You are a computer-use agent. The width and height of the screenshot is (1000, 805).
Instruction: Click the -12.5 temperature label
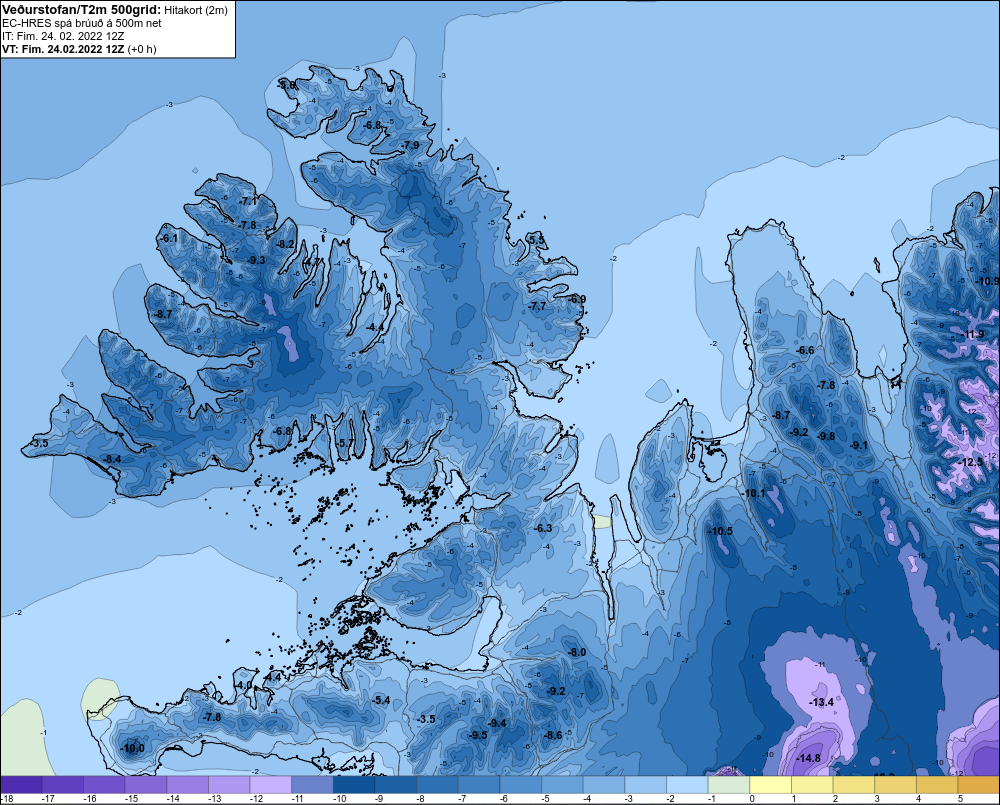971,462
